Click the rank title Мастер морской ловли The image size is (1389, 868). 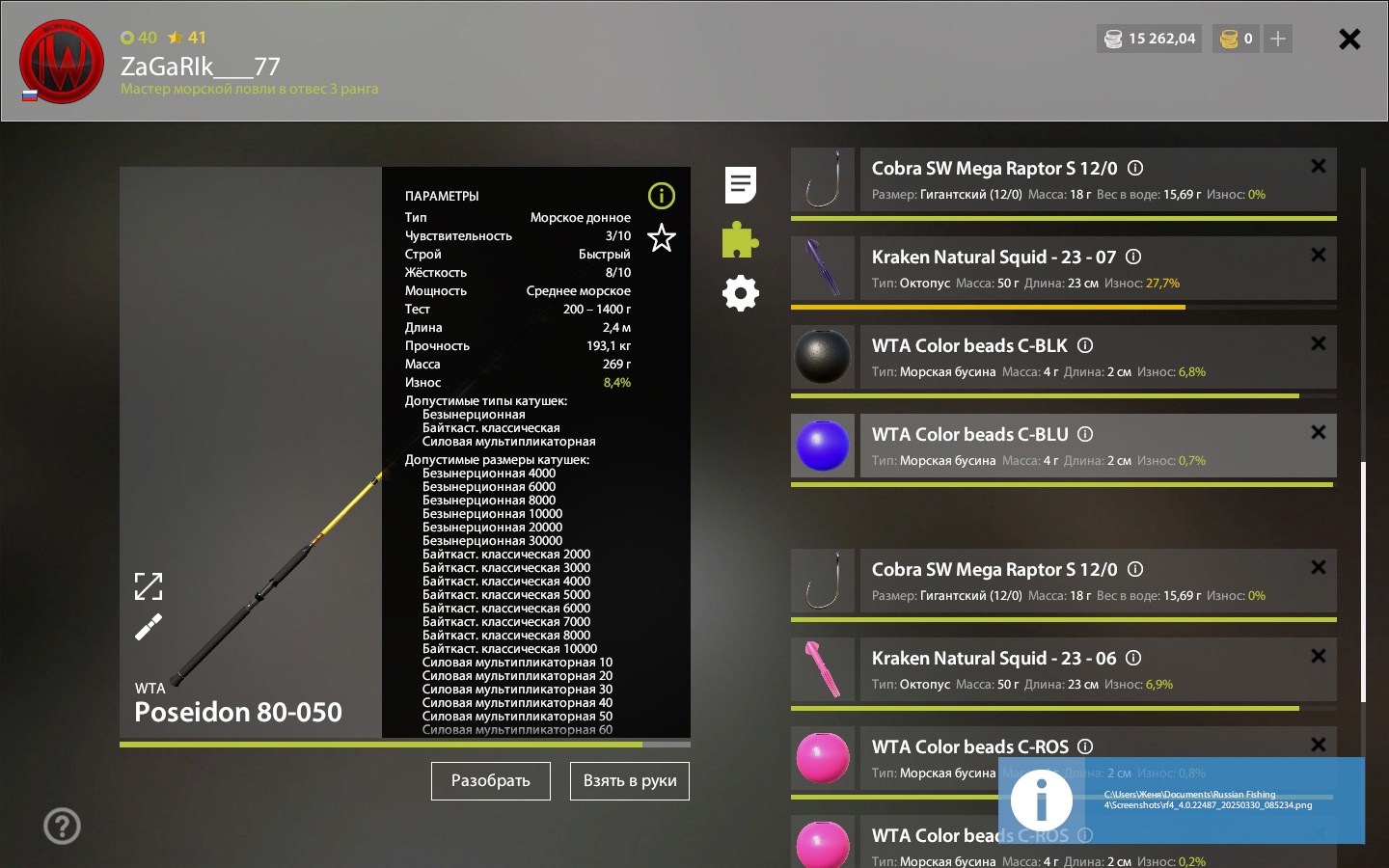coord(249,89)
